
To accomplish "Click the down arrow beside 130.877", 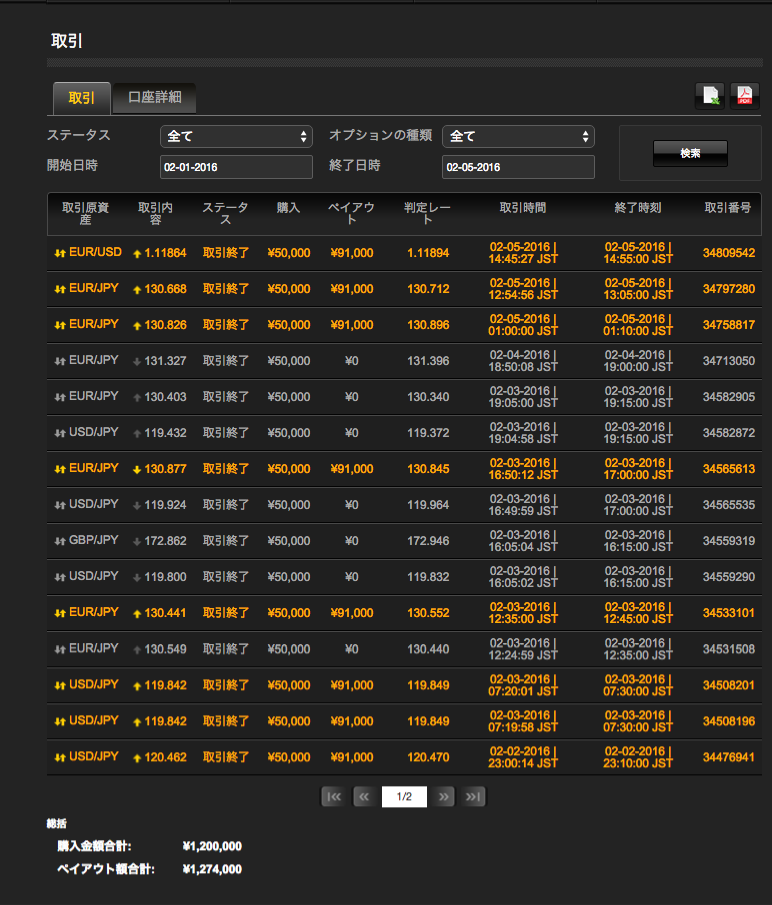I will pyautogui.click(x=137, y=469).
